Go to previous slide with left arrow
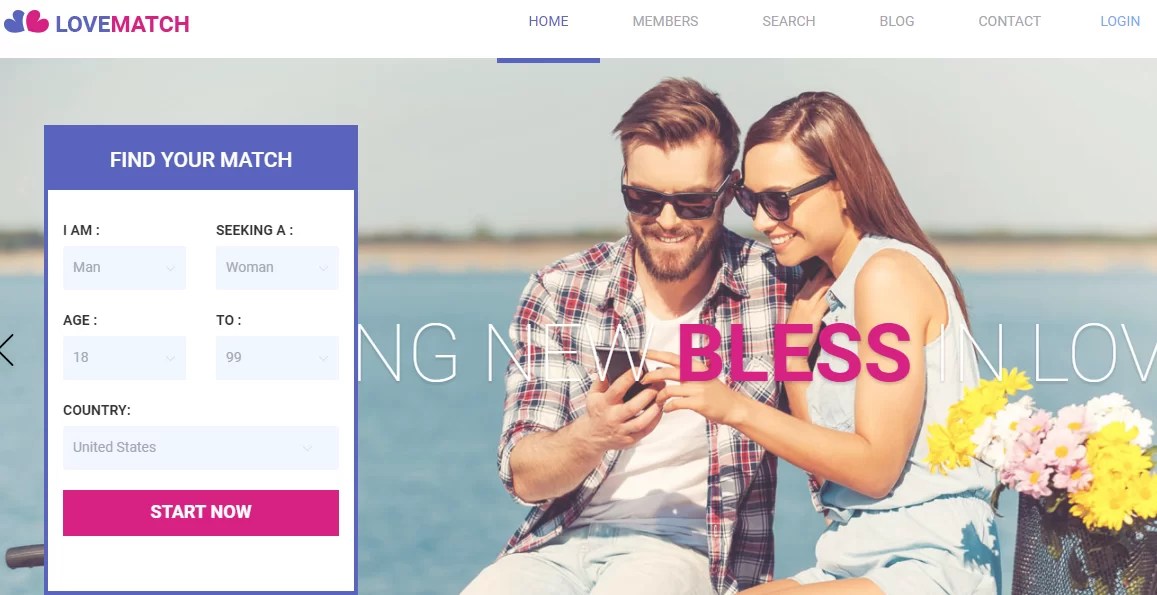Screen dimensions: 1157x595 point(7,350)
